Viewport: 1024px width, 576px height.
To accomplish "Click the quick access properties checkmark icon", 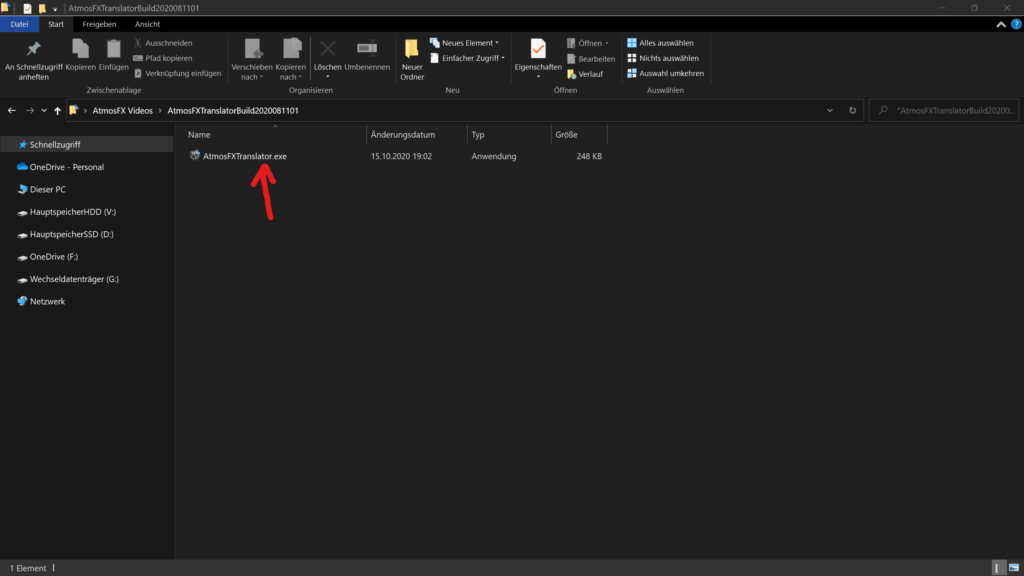I will [27, 8].
